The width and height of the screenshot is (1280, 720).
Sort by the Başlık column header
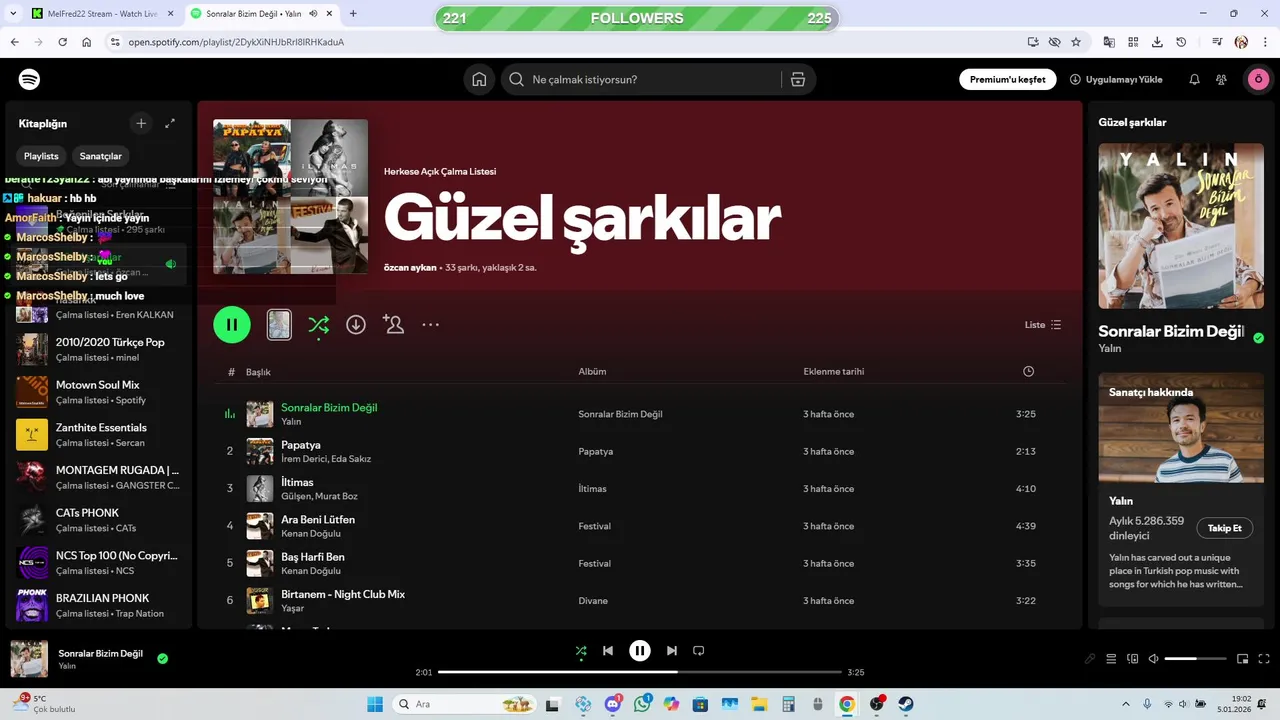[x=258, y=372]
